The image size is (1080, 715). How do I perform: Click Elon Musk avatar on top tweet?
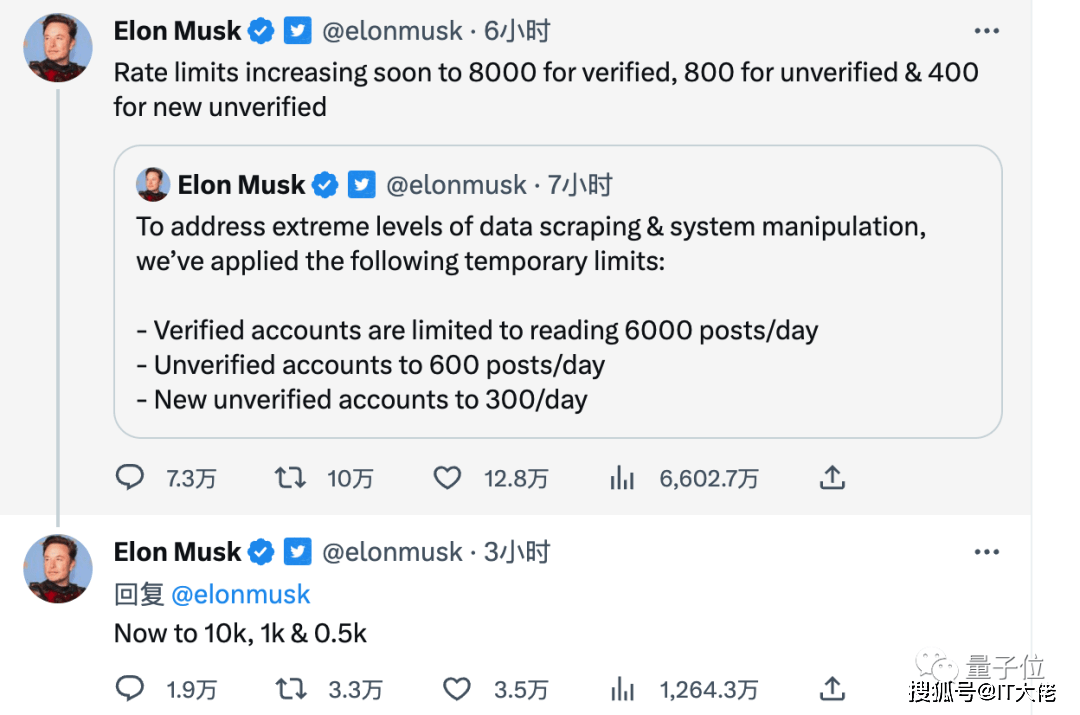tap(58, 47)
